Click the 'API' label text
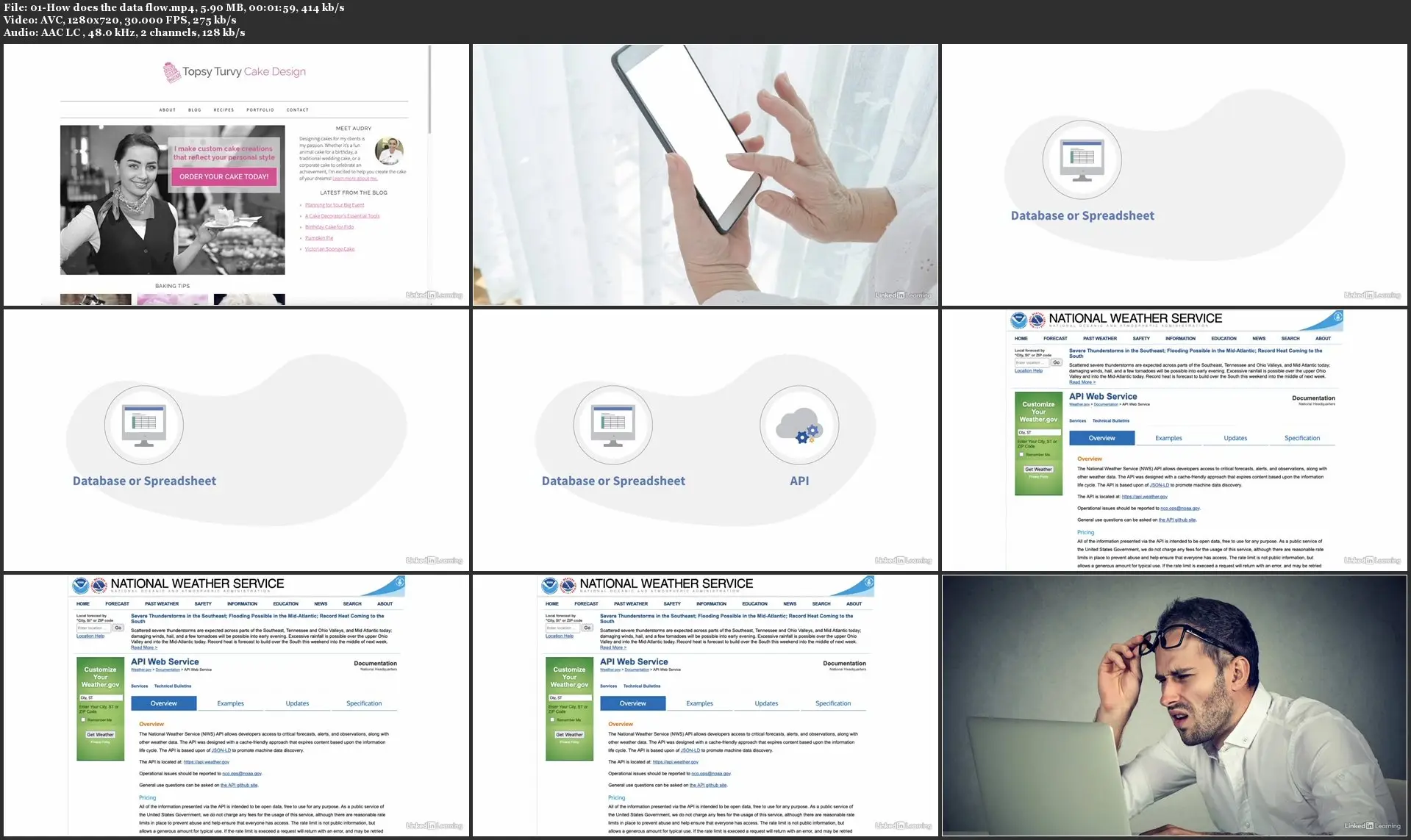Viewport: 1411px width, 840px height. coord(799,481)
